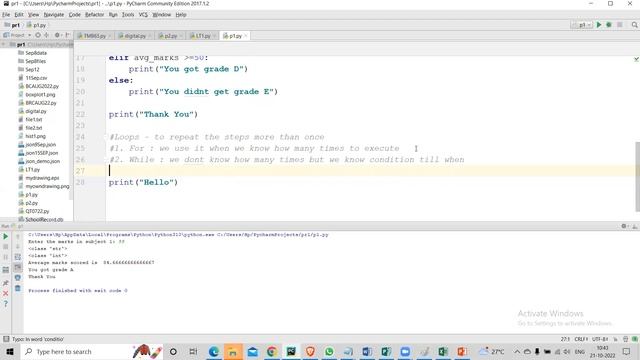Switch to the LT1.py editor tab

coord(203,36)
